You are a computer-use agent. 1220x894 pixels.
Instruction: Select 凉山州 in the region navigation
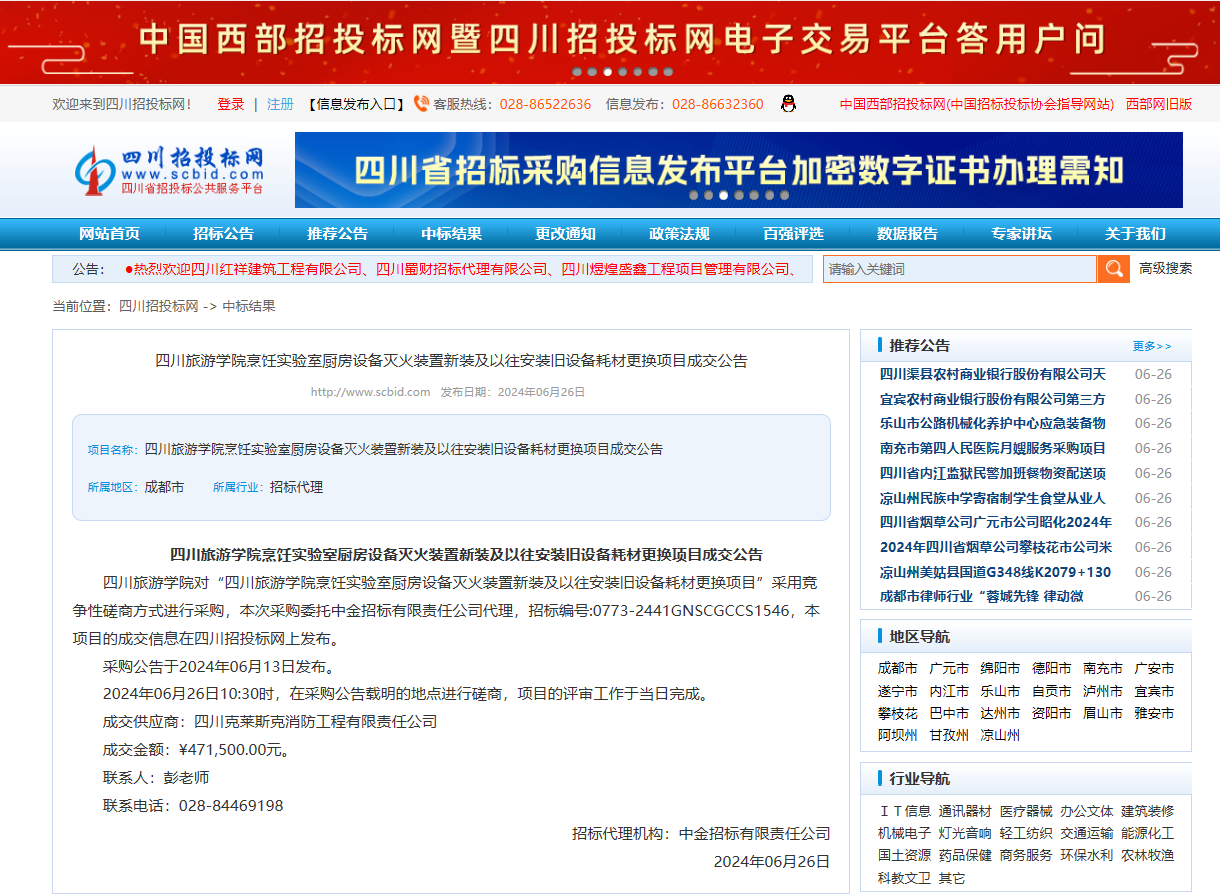tap(1000, 735)
